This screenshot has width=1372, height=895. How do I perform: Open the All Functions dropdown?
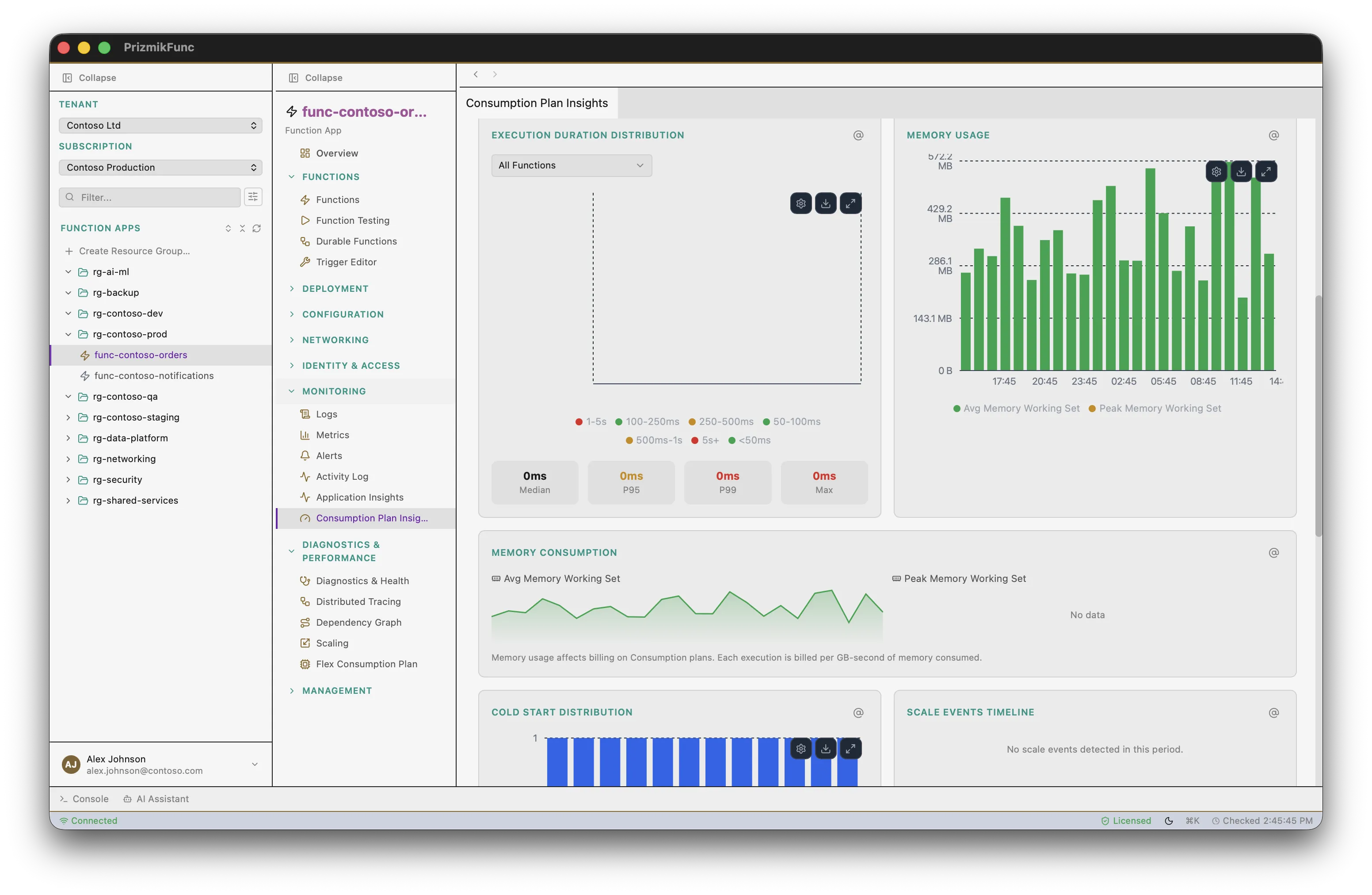(x=571, y=165)
